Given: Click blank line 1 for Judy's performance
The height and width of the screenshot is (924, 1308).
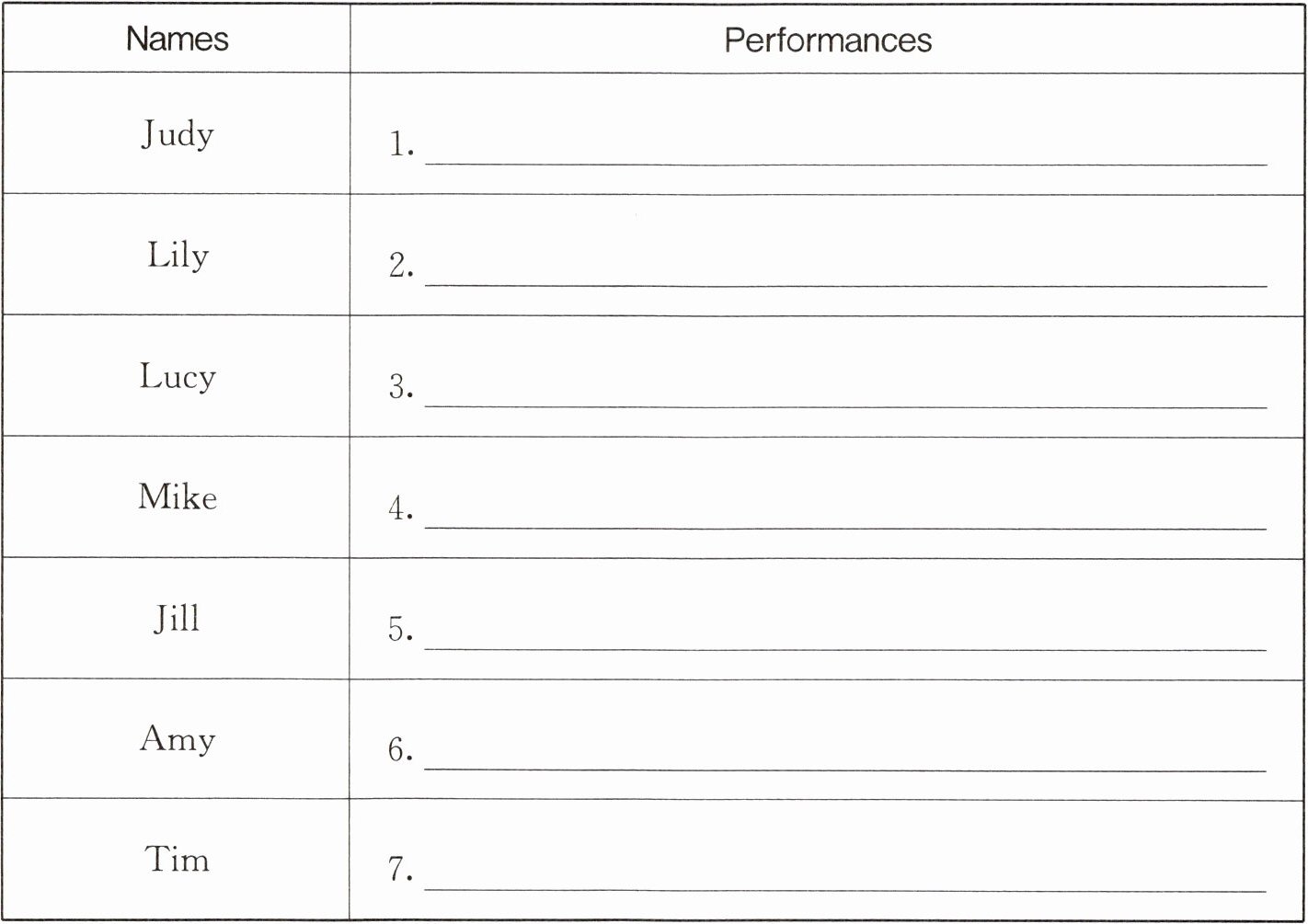Looking at the screenshot, I should coord(845,154).
